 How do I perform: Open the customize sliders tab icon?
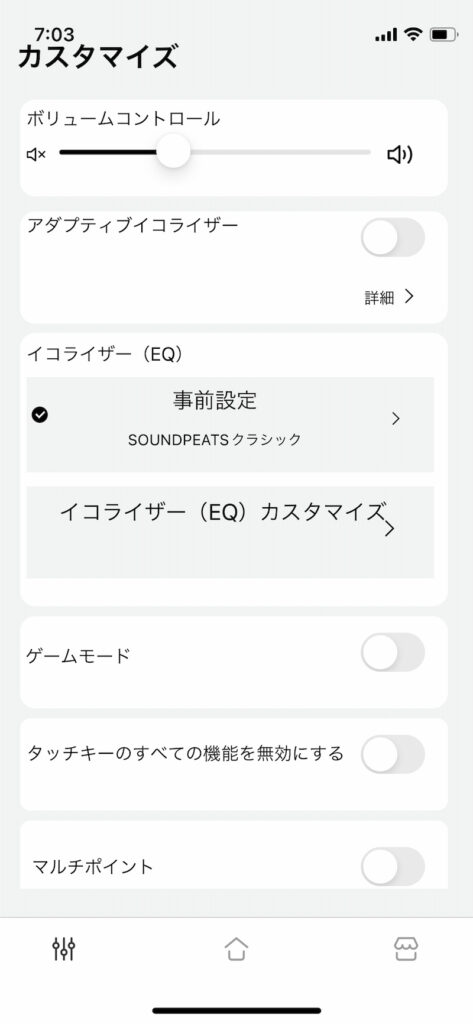63,948
